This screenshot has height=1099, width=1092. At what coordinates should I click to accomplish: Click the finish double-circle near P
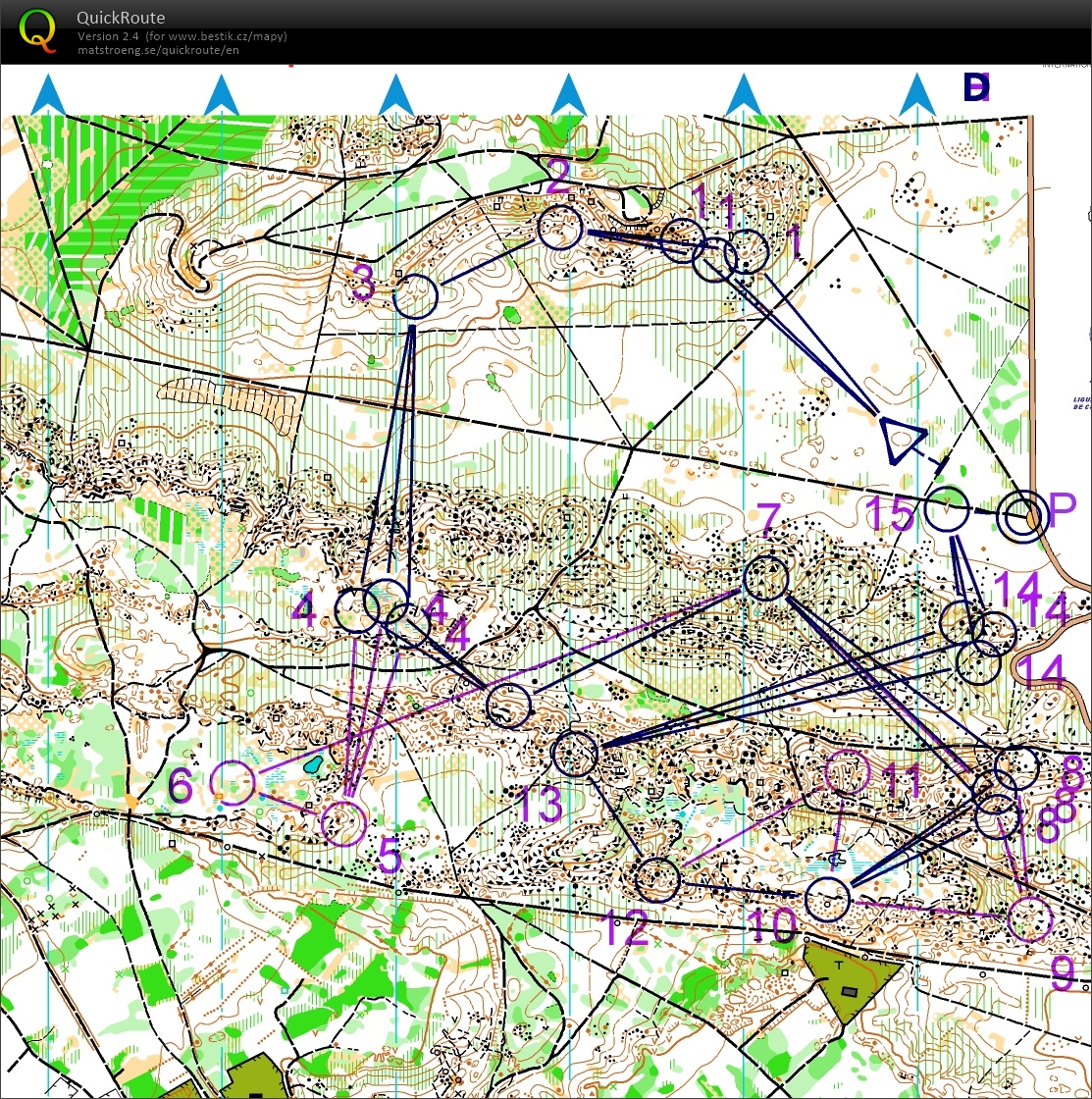pos(1022,515)
